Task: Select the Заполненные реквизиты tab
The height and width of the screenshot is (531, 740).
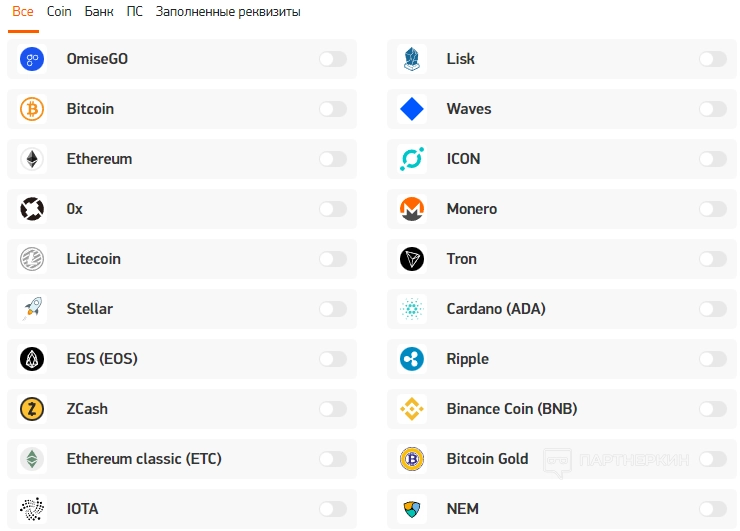Action: 228,12
